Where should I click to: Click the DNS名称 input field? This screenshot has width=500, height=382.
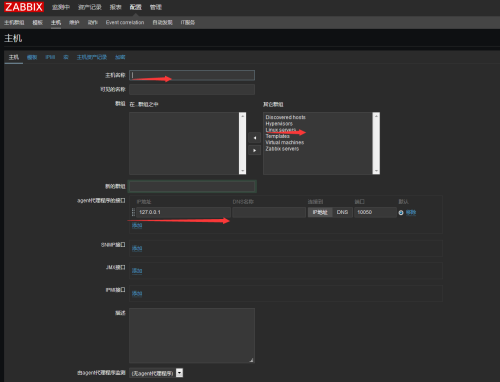tap(269, 212)
